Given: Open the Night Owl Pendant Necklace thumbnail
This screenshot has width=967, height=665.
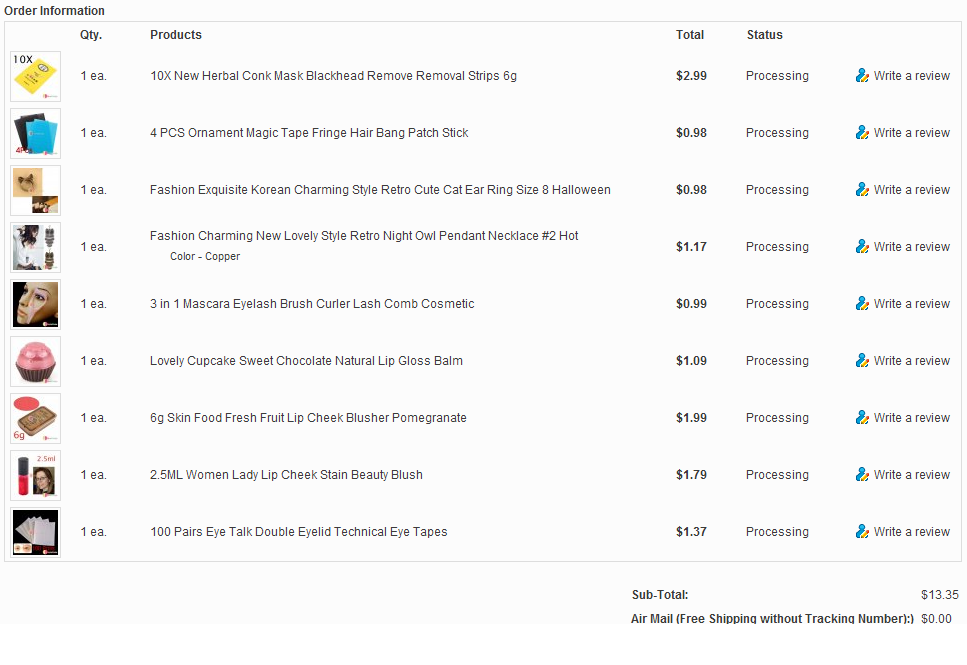Looking at the screenshot, I should pos(35,248).
